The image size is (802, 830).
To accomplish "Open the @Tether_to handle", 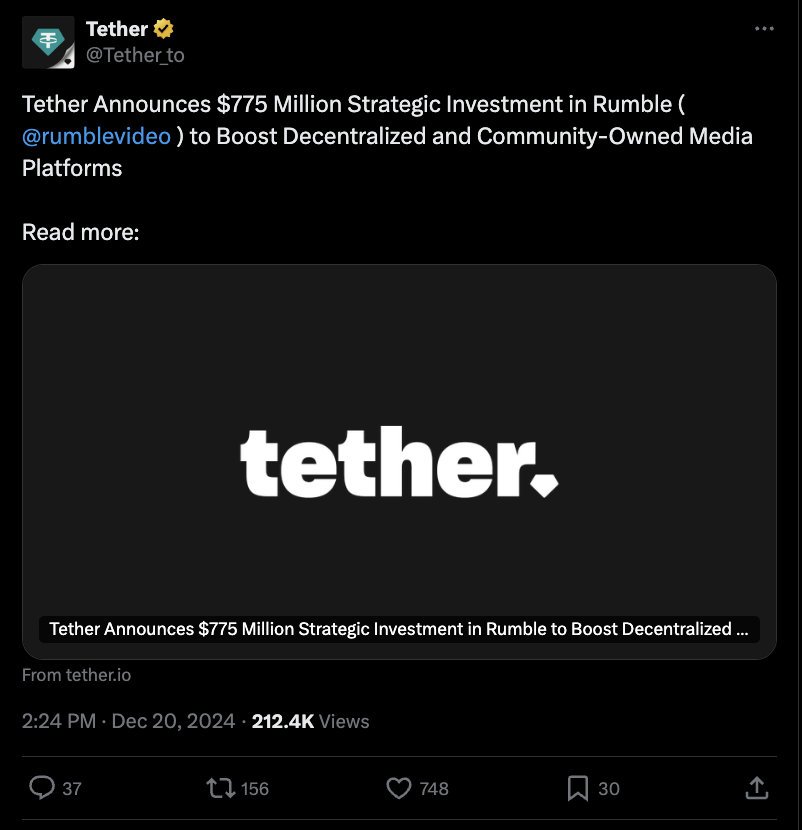I will tap(135, 55).
